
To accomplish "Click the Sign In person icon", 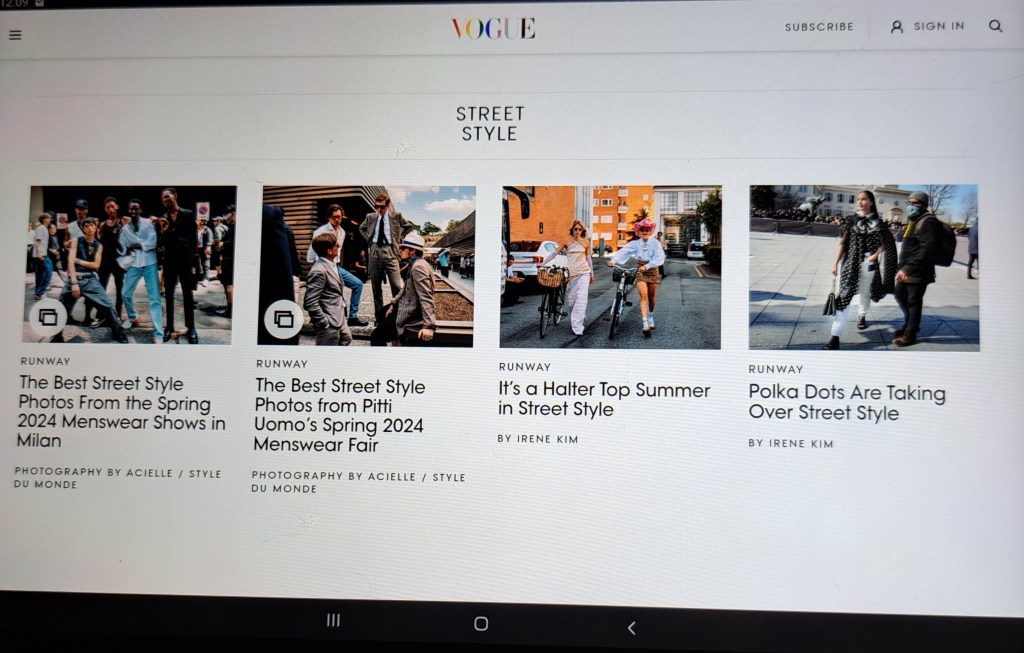I will pyautogui.click(x=897, y=27).
